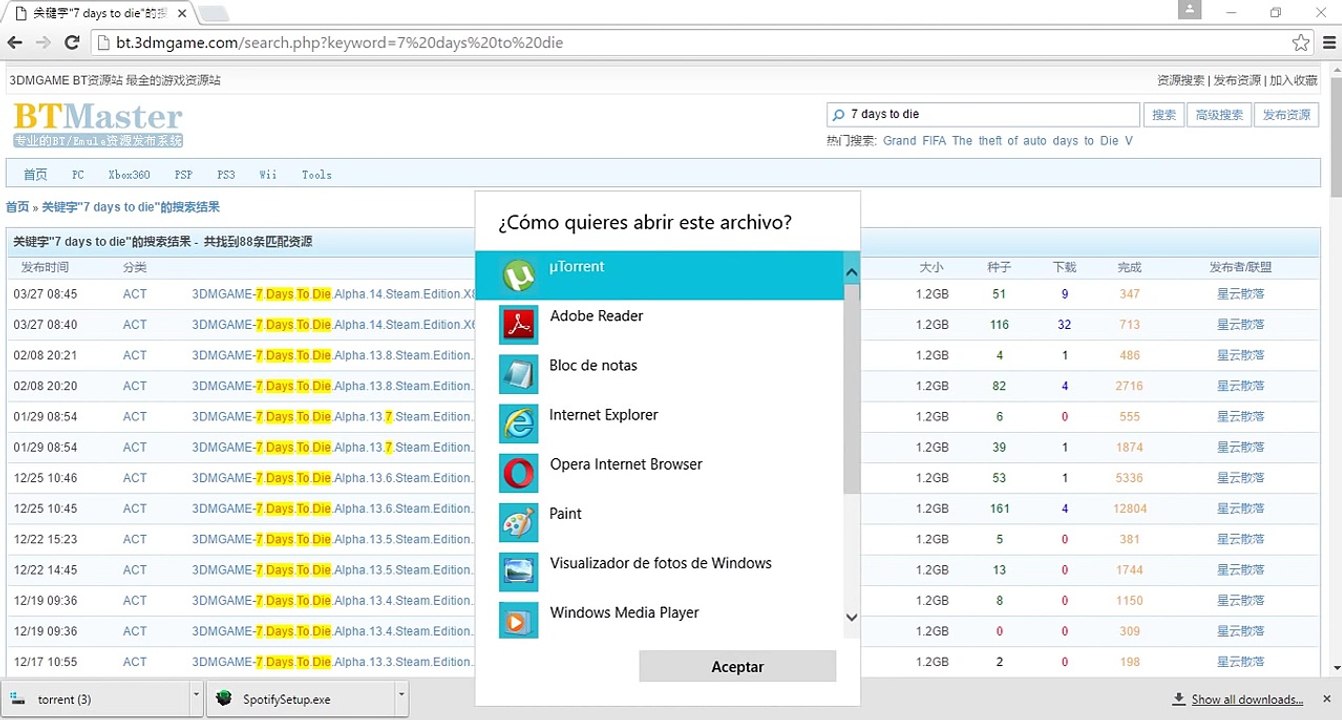Click hot search term Grand

pyautogui.click(x=899, y=141)
